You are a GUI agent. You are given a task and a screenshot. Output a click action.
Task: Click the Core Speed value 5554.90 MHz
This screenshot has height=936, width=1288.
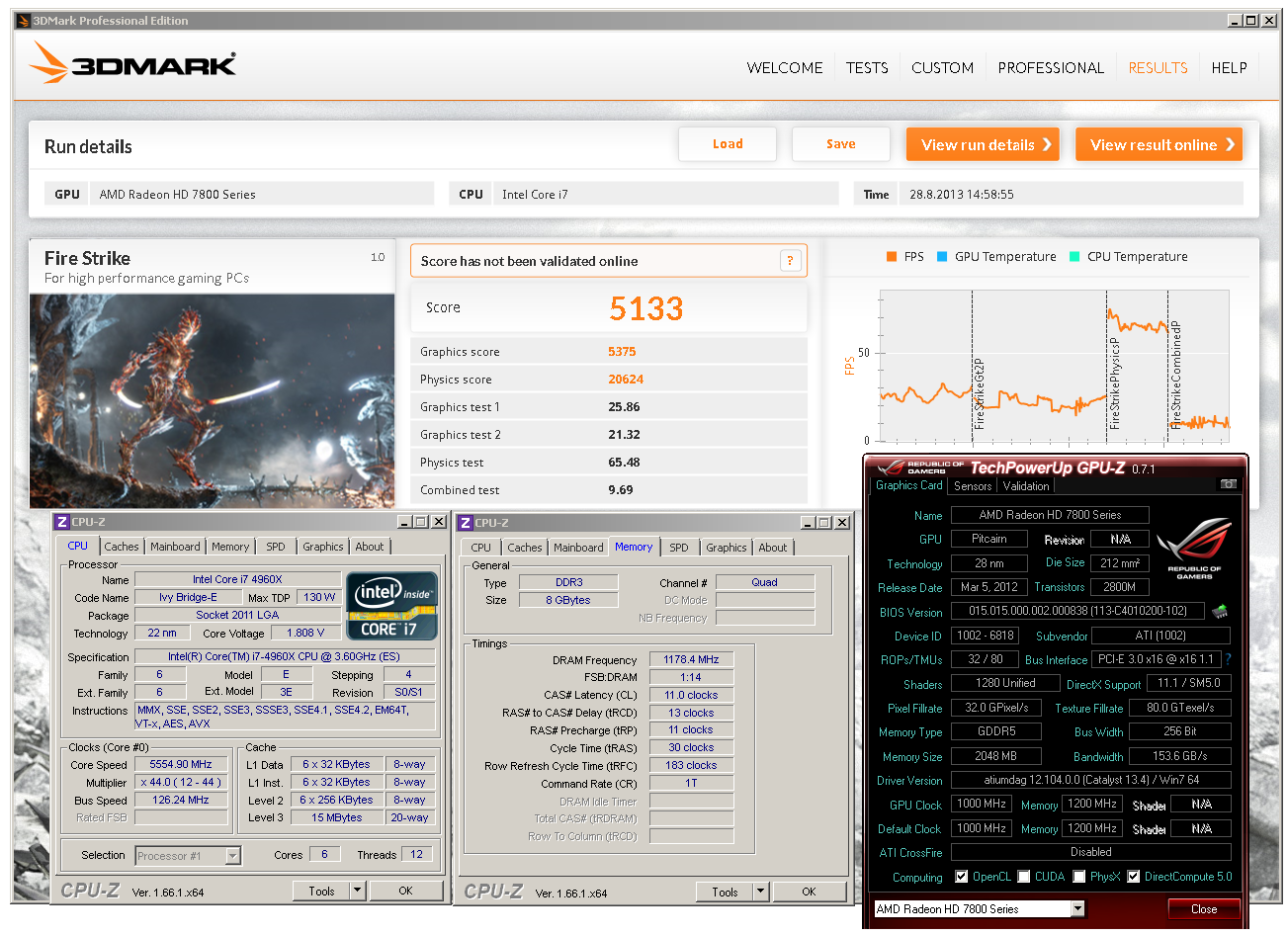coord(181,764)
